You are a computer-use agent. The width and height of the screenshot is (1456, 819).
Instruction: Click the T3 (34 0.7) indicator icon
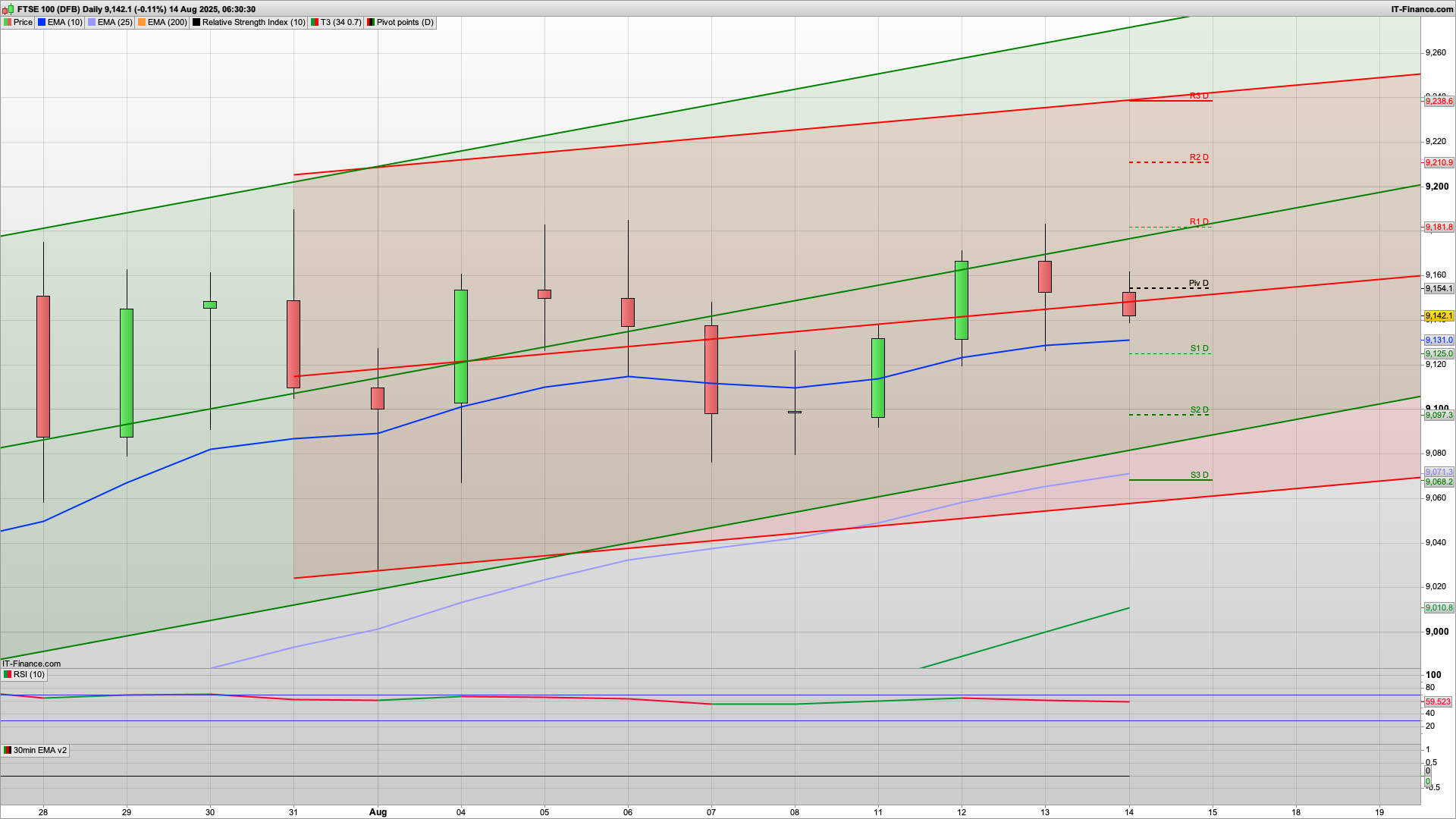(x=314, y=22)
